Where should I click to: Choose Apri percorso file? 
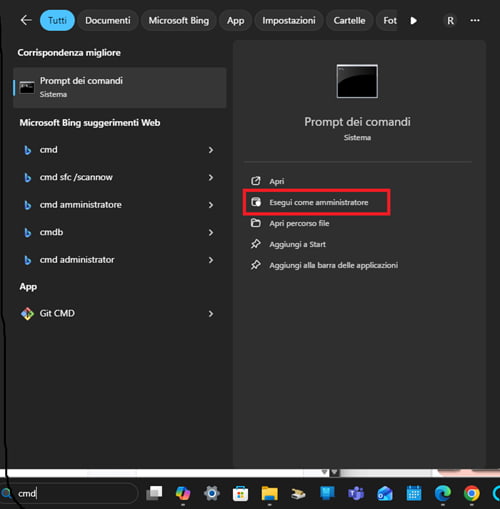pyautogui.click(x=299, y=223)
